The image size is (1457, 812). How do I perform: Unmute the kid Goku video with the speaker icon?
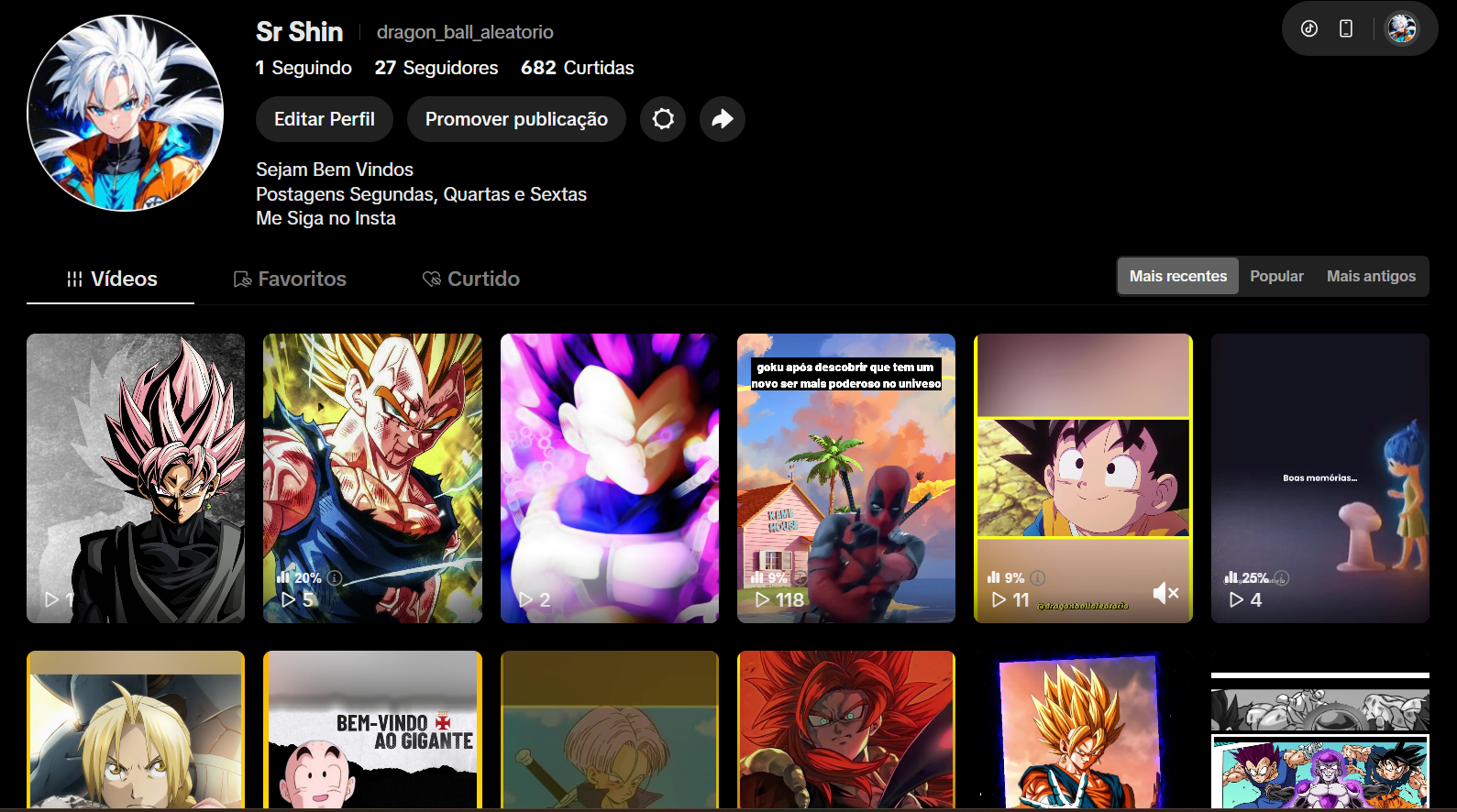pyautogui.click(x=1165, y=593)
